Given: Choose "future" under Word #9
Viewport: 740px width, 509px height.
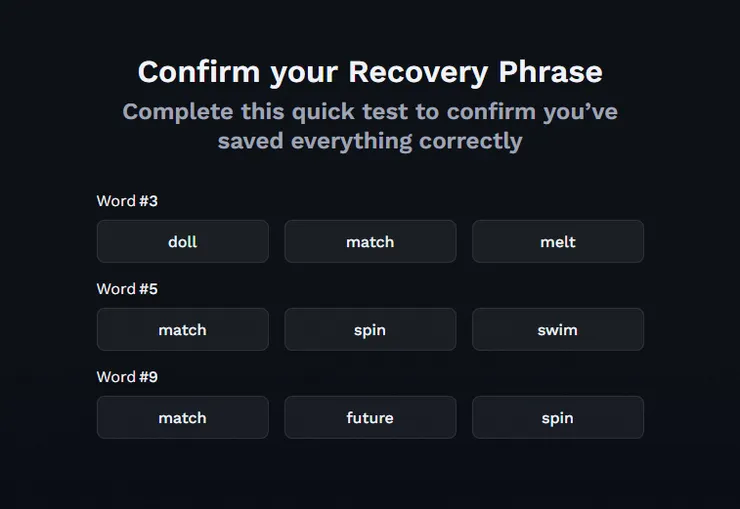Looking at the screenshot, I should (x=370, y=418).
